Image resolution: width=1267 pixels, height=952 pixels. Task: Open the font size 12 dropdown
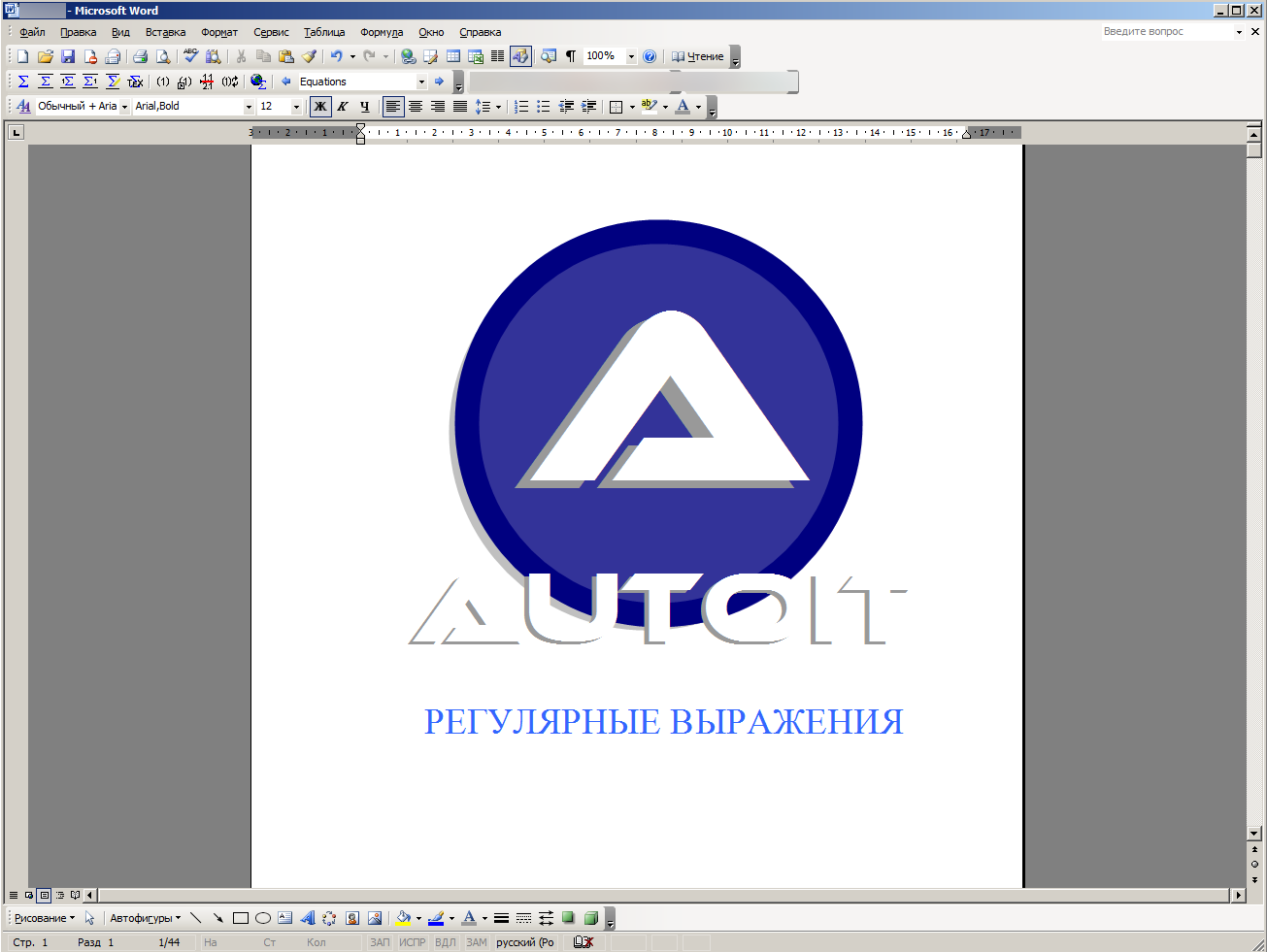coord(296,107)
